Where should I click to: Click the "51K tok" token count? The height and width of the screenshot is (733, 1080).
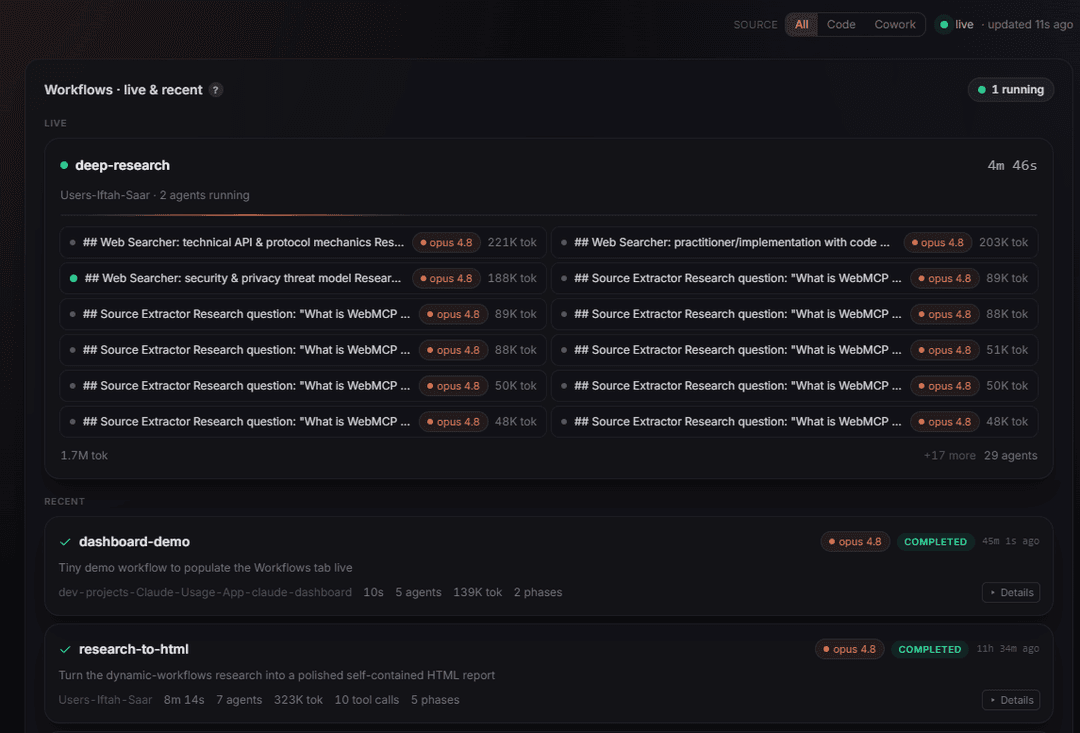1006,350
